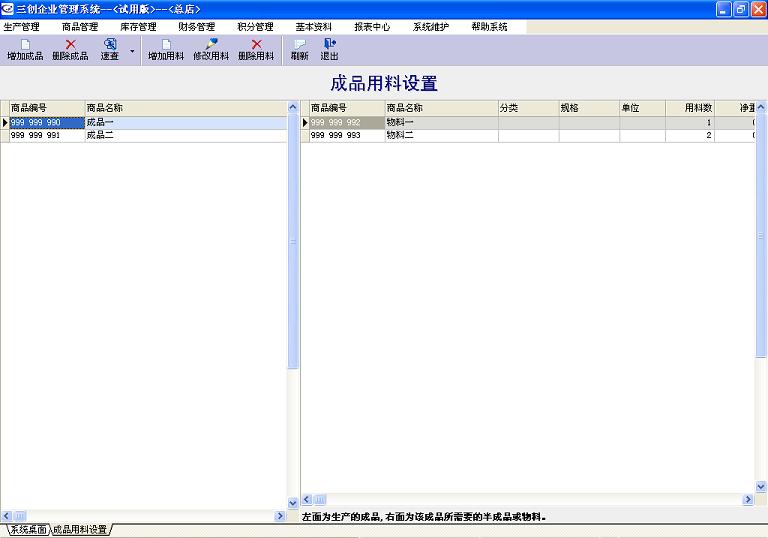
Task: Open the 报表中心 menu
Action: (372, 27)
